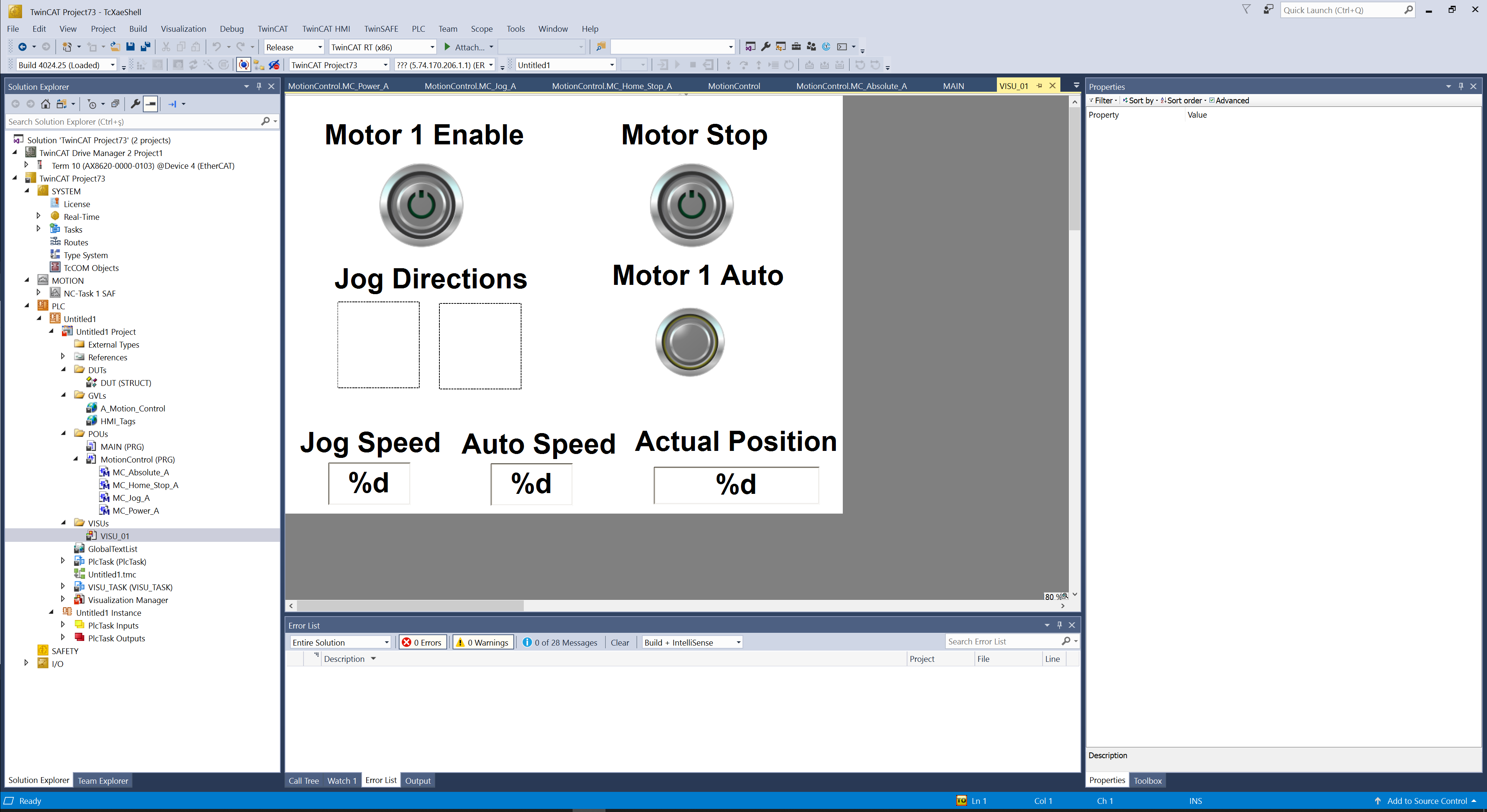
Task: Switch to the MotionControl.MC_Jog_A tab
Action: coord(470,86)
